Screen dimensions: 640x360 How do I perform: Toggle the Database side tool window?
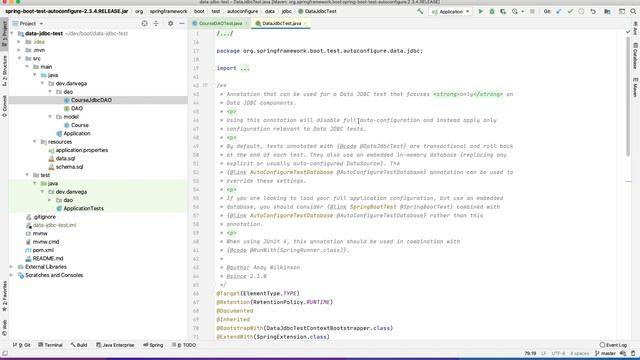pyautogui.click(x=635, y=56)
